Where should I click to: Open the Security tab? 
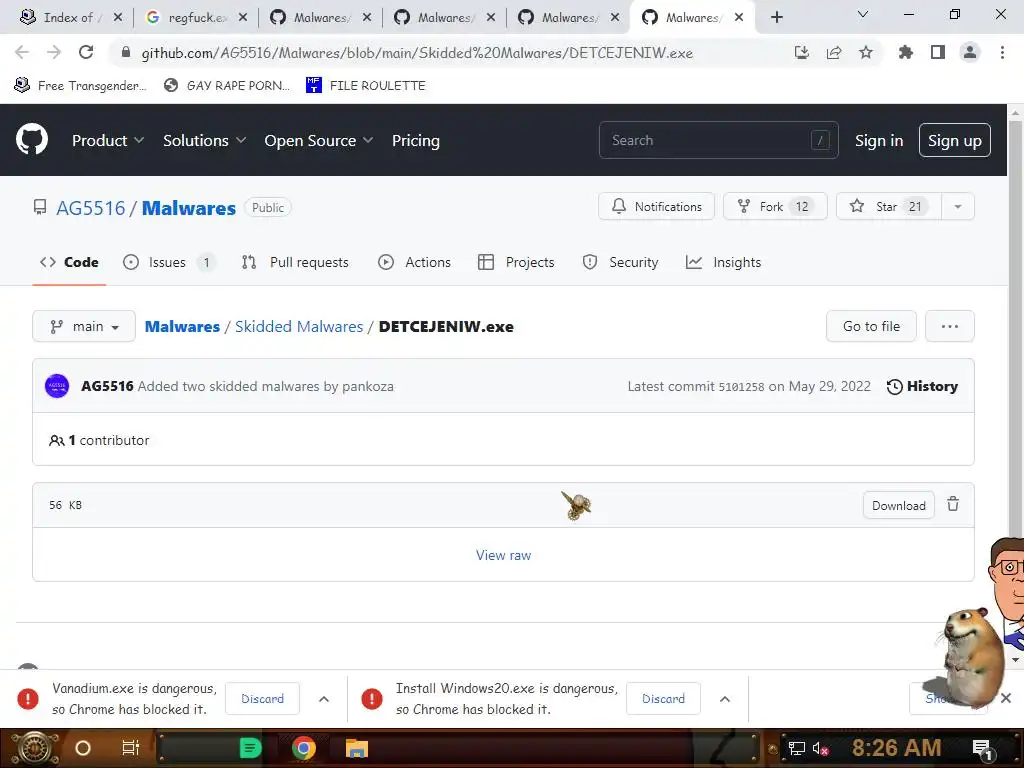(620, 262)
